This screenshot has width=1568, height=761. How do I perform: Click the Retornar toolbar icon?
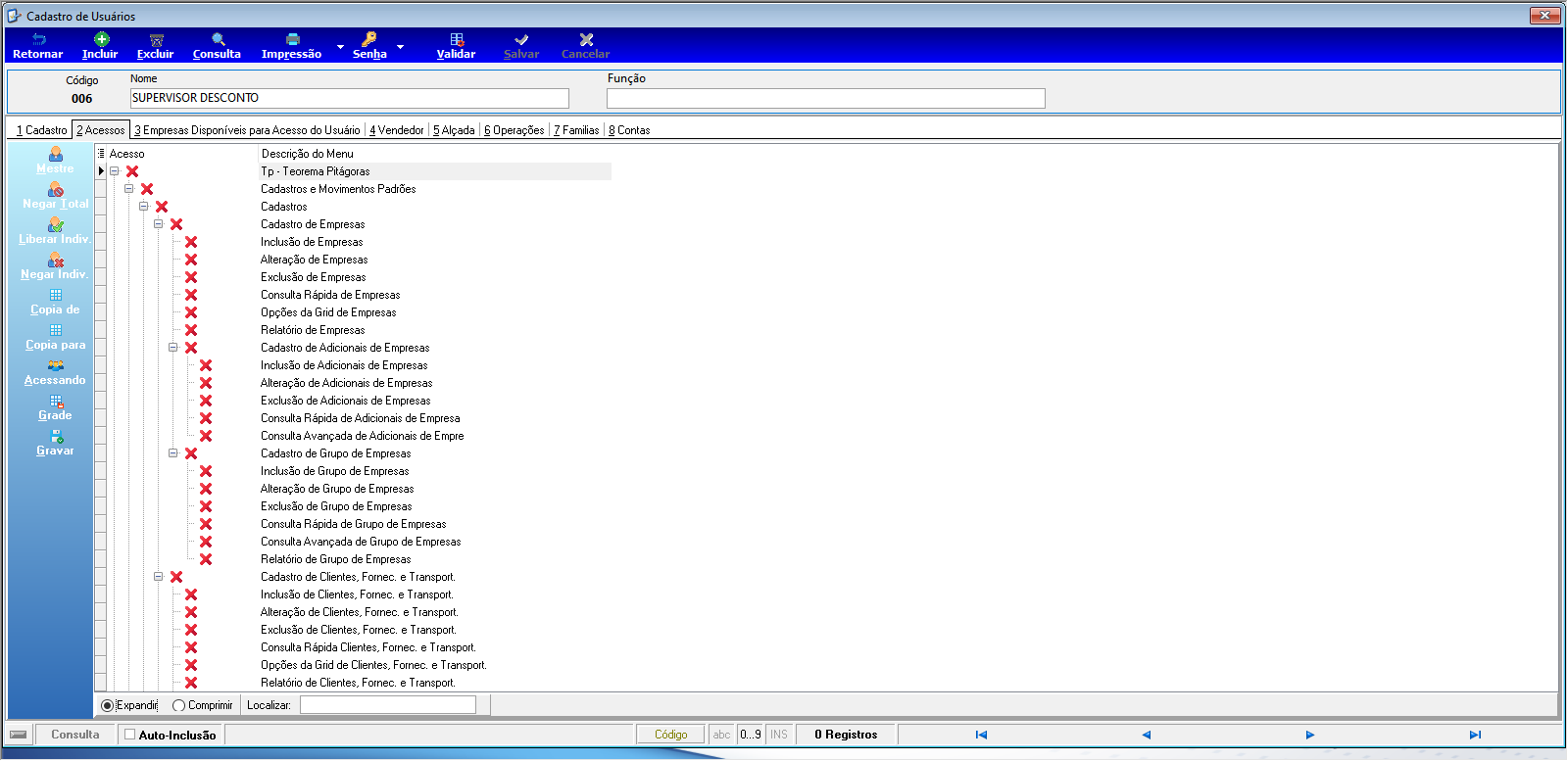click(39, 39)
